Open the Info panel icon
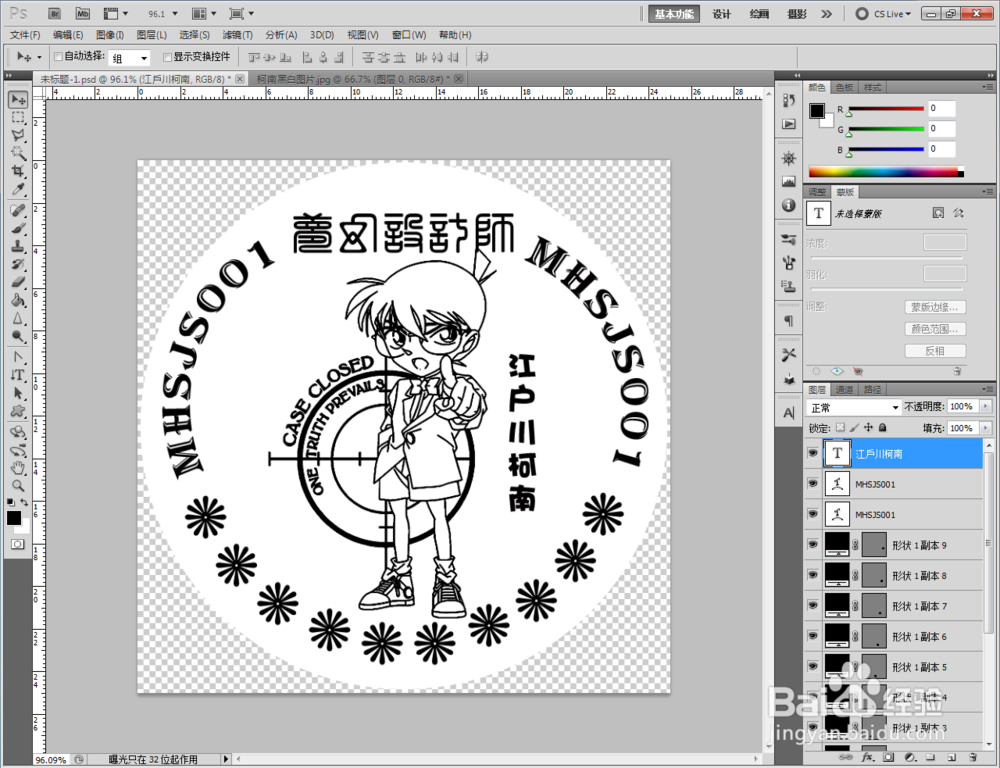The image size is (1000, 768). [x=789, y=205]
